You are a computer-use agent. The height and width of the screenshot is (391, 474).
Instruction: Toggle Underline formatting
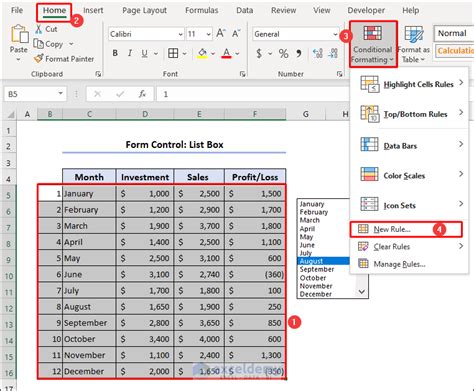144,53
